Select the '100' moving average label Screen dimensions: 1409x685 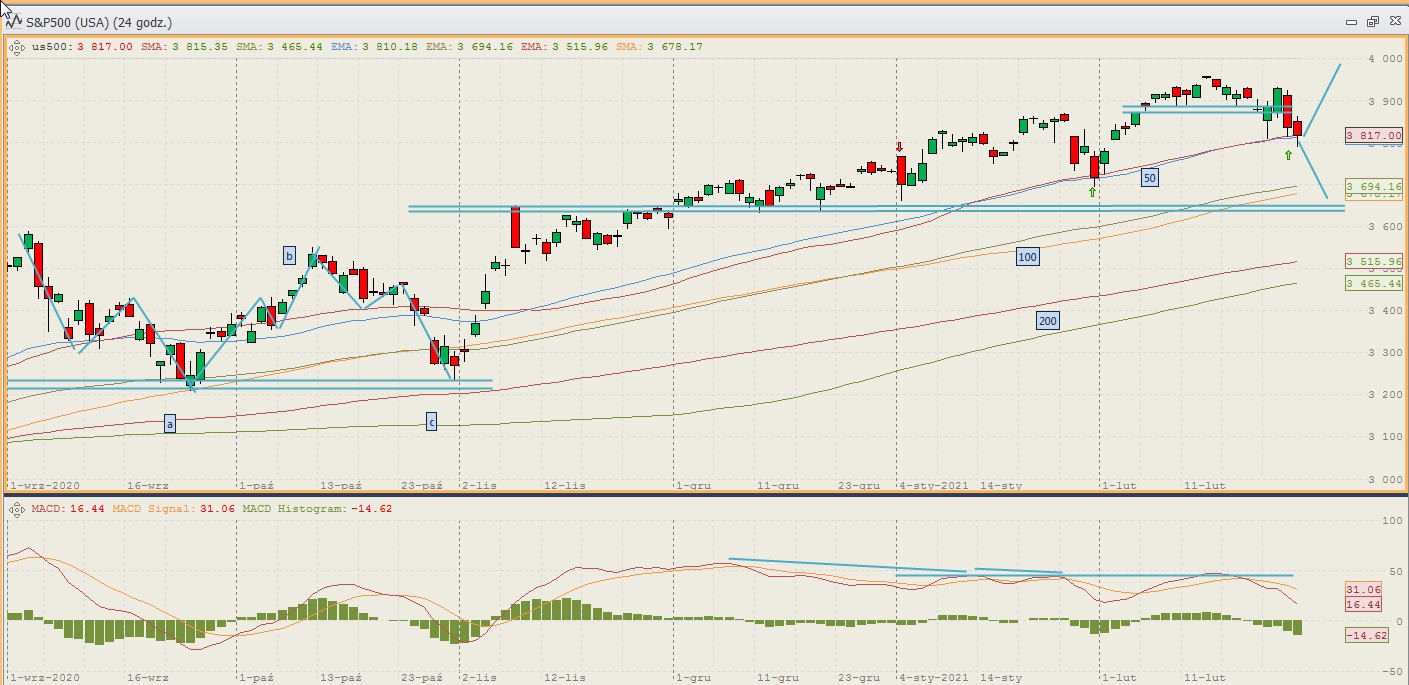1027,257
